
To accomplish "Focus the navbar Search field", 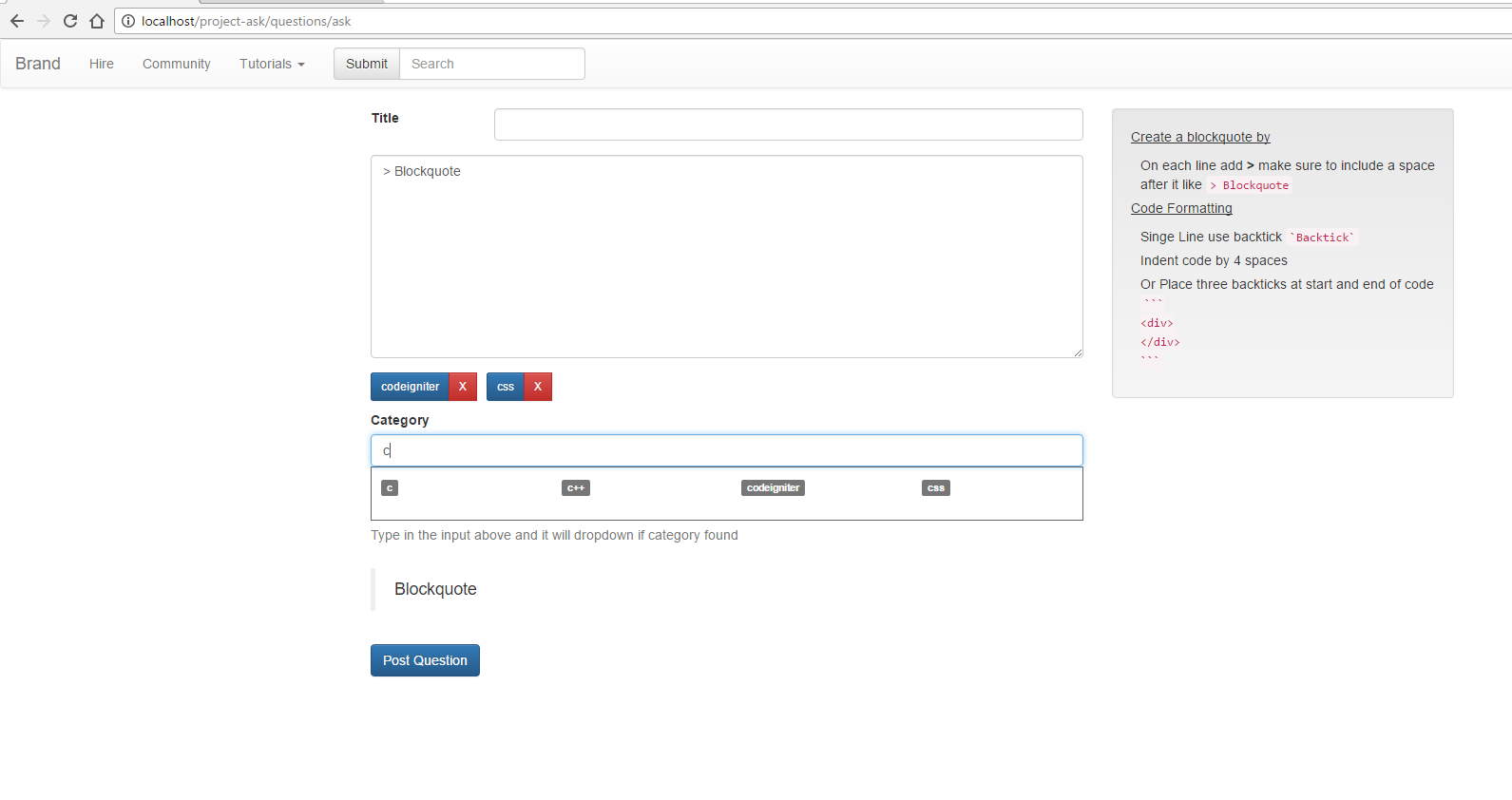I will click(492, 64).
